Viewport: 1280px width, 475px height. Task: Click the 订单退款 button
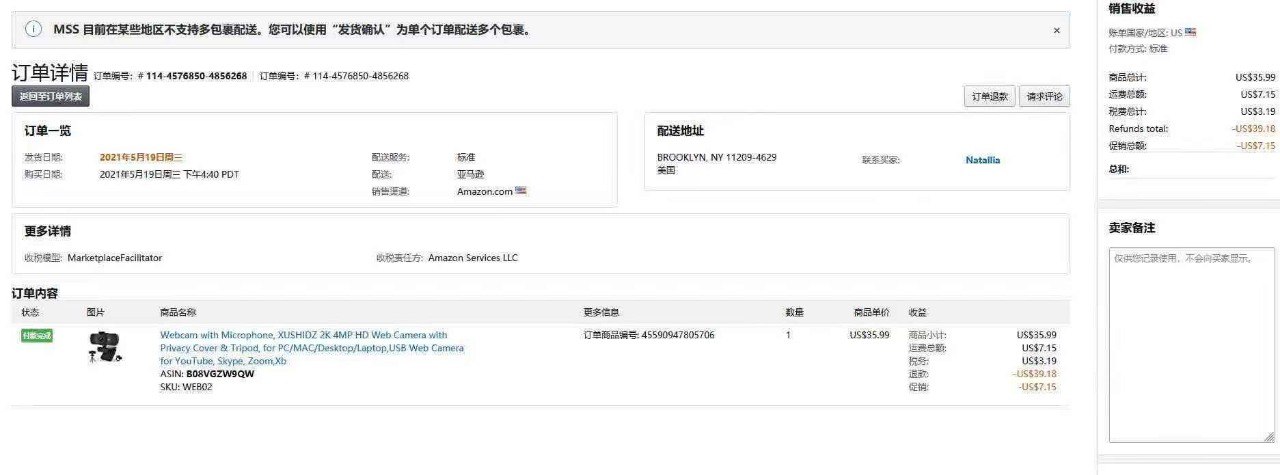click(x=990, y=97)
